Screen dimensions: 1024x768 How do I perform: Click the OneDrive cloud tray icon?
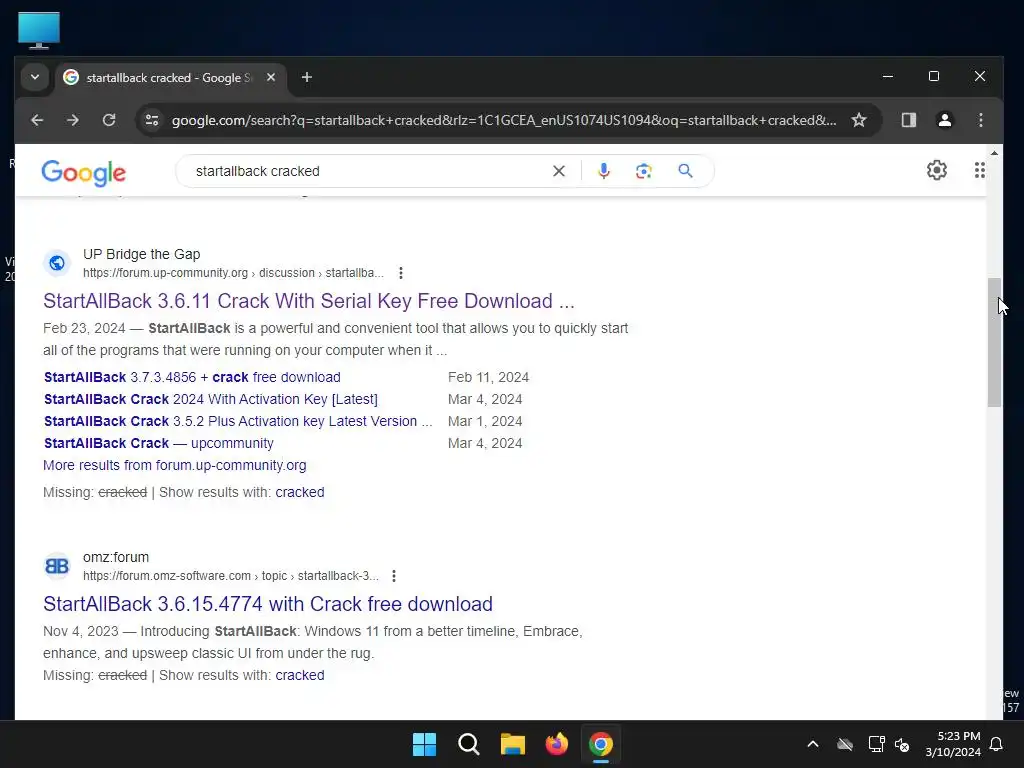tap(845, 744)
